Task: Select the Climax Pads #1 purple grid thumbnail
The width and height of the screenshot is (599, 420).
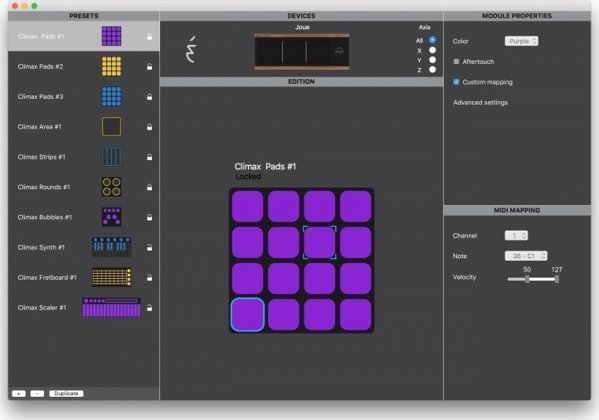Action: tap(112, 36)
